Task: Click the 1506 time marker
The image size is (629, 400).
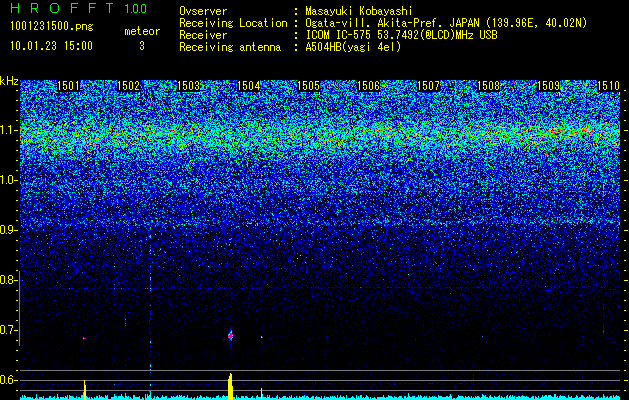Action: (x=369, y=86)
